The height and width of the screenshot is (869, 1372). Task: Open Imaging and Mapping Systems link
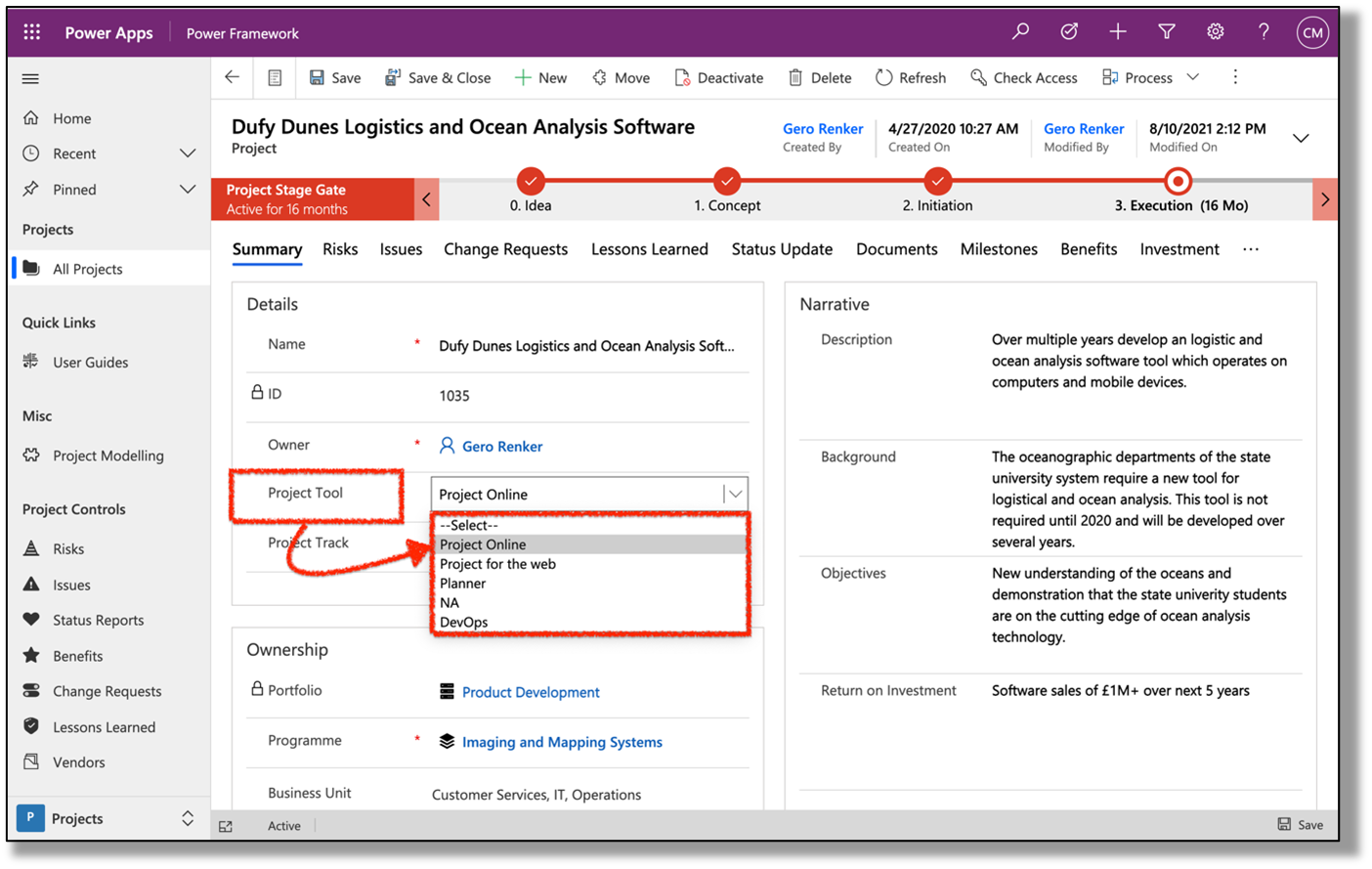click(562, 742)
